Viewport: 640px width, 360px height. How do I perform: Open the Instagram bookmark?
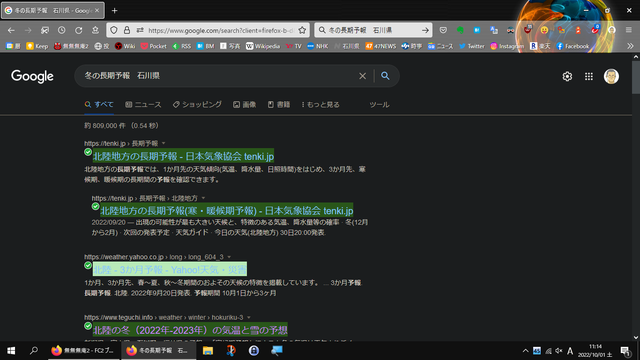pyautogui.click(x=507, y=46)
